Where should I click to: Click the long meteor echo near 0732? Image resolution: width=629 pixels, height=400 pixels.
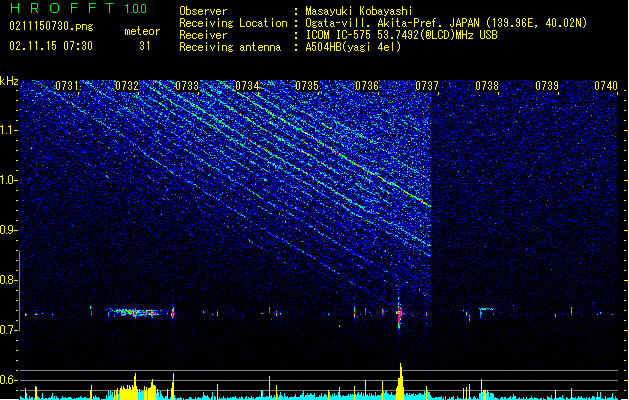[x=134, y=312]
